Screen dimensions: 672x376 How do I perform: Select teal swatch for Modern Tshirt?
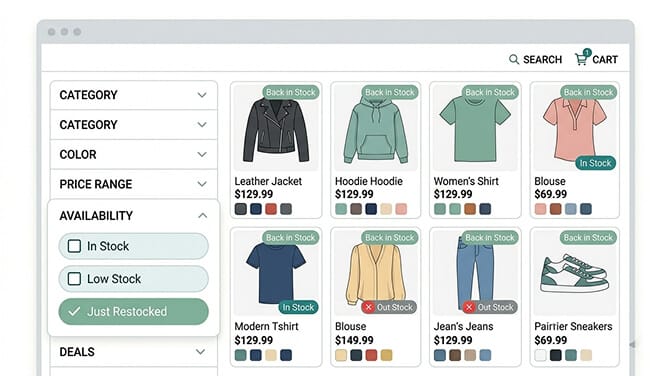click(241, 355)
